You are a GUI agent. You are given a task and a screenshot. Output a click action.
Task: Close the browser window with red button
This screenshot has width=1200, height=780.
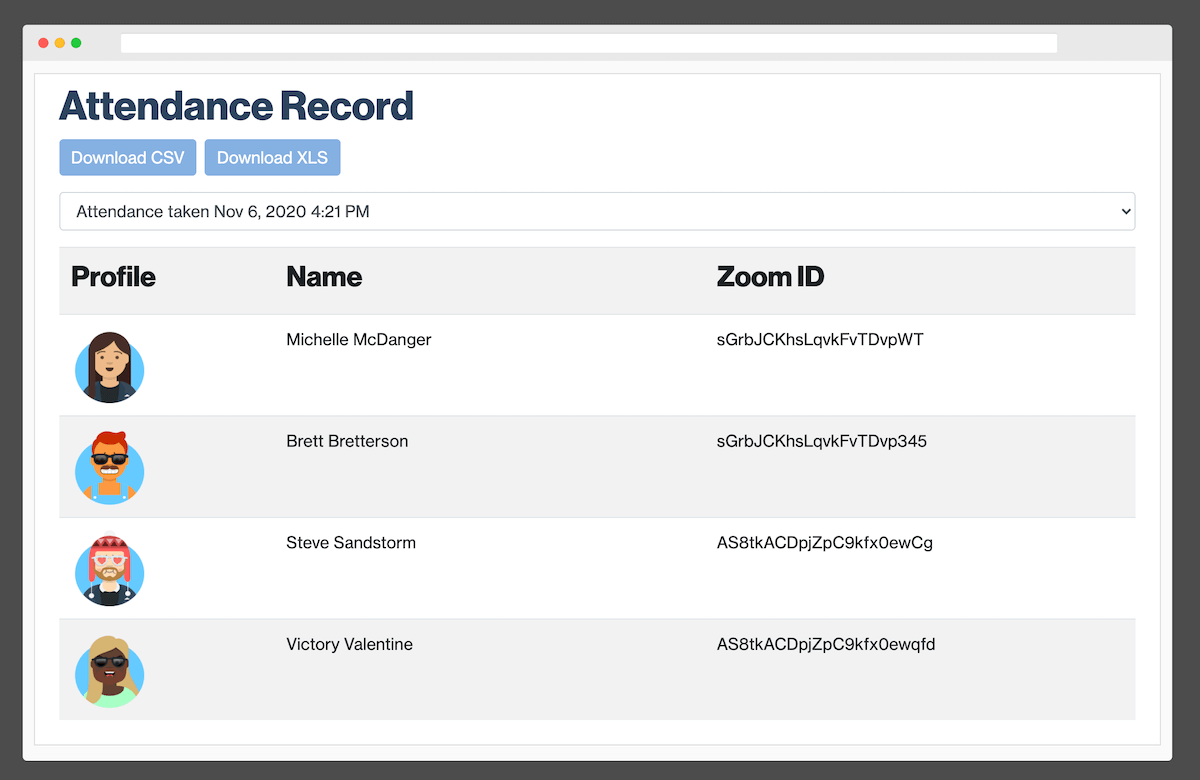[x=43, y=43]
